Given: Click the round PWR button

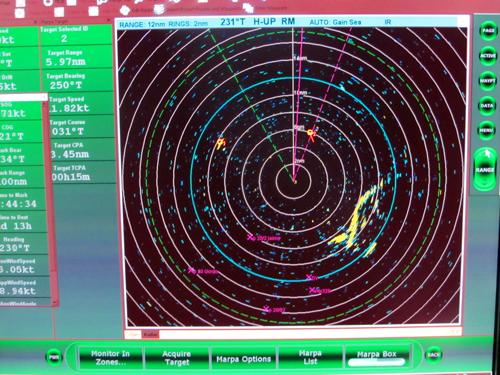Looking at the screenshot, I should click(x=54, y=357).
